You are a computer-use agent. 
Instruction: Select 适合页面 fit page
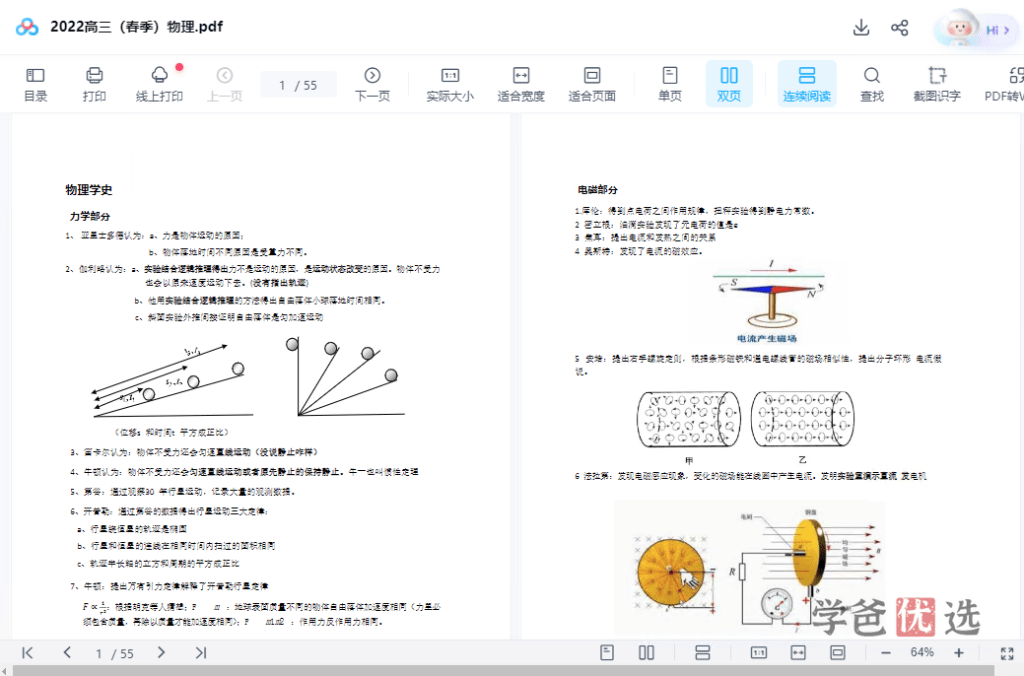(x=592, y=85)
